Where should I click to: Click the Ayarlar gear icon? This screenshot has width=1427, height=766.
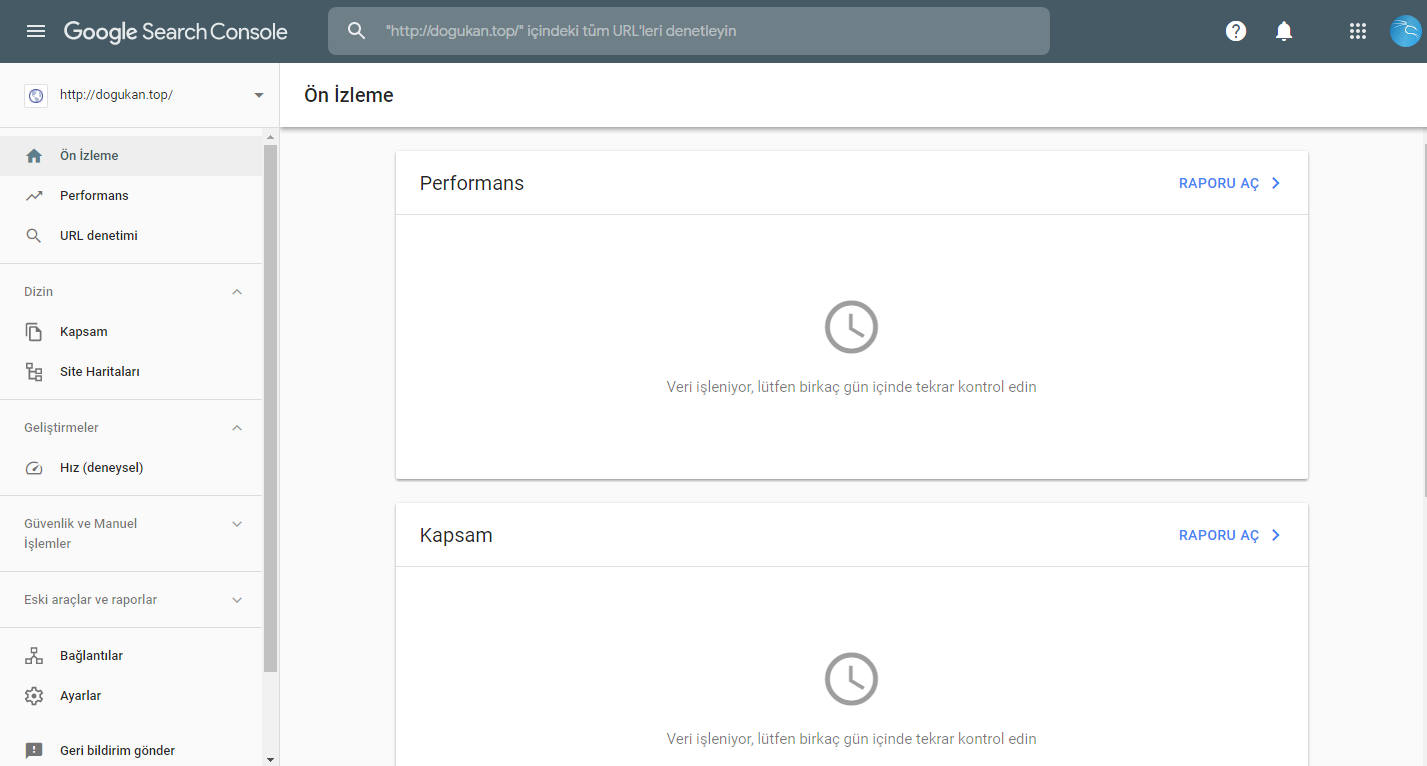click(x=34, y=696)
